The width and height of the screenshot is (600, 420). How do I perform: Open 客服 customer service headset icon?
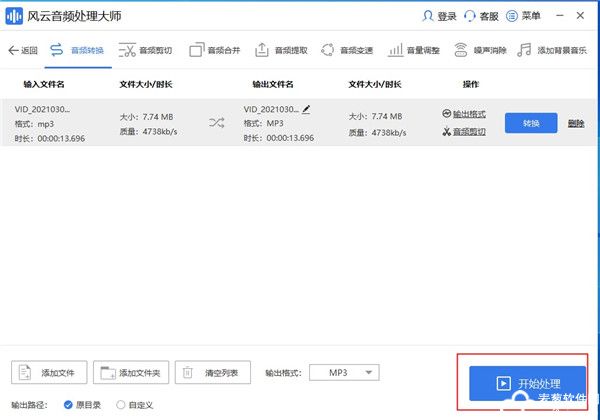(x=470, y=16)
